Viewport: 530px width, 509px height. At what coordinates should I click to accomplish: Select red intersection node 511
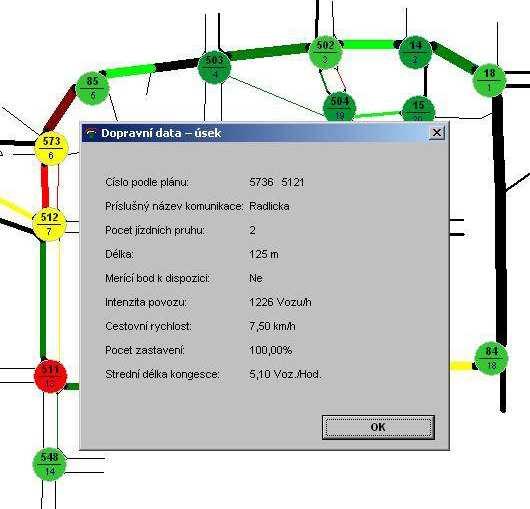[50, 376]
